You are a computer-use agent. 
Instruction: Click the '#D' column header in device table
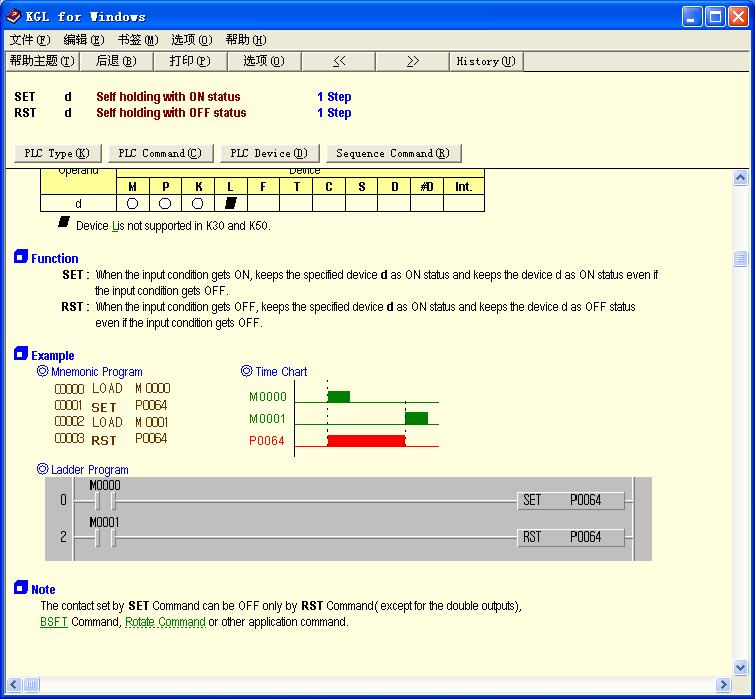point(427,187)
